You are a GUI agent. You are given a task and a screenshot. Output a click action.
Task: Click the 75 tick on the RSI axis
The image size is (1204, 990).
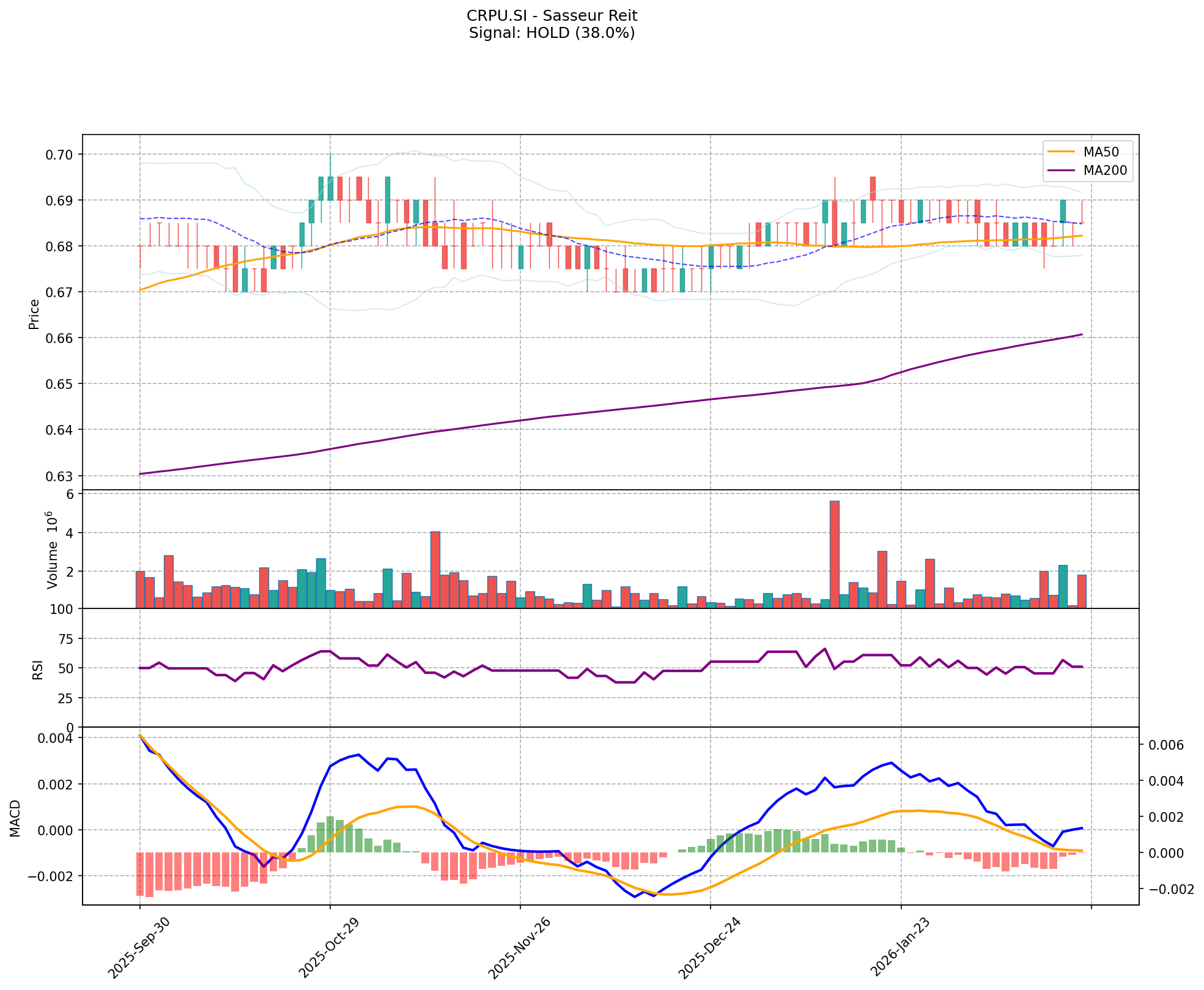(x=65, y=639)
